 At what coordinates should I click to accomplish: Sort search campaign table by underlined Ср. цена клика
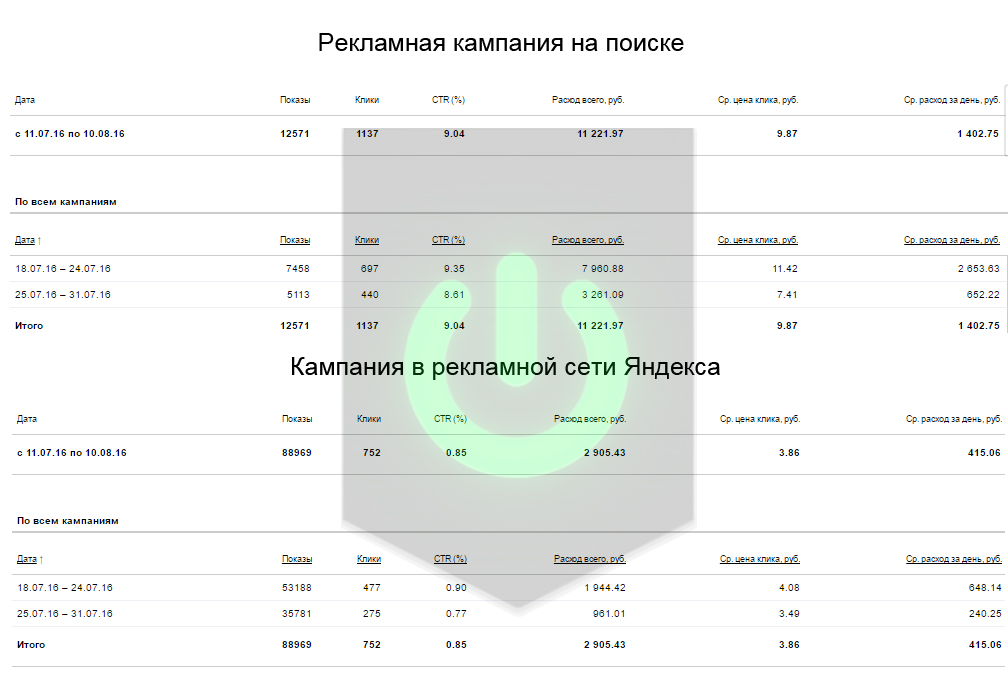(x=758, y=240)
